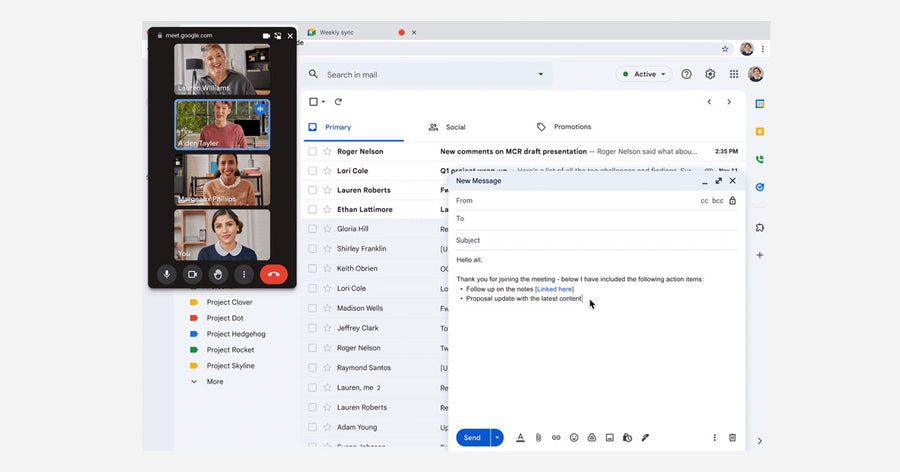900x472 pixels.
Task: Click the lock icon in From row
Action: coord(732,200)
